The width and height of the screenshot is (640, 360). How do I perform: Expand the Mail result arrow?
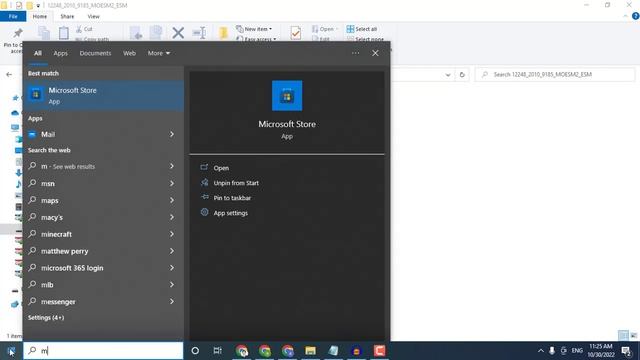click(x=172, y=134)
